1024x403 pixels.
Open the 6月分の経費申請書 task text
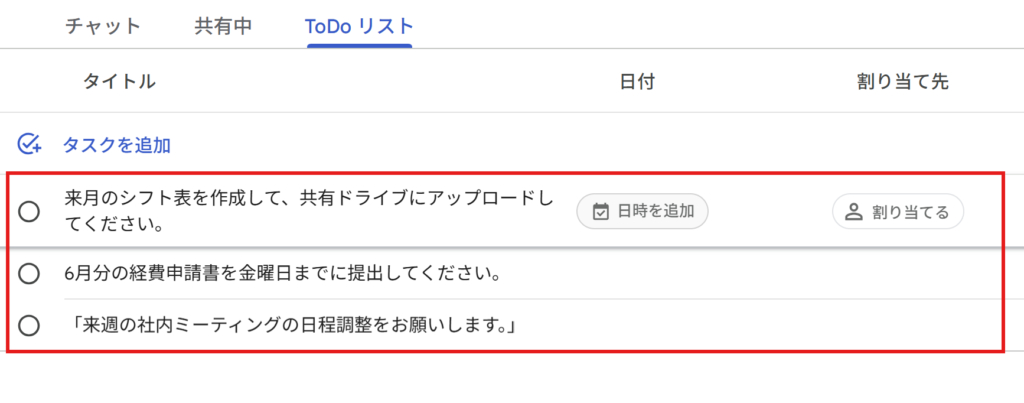(283, 274)
